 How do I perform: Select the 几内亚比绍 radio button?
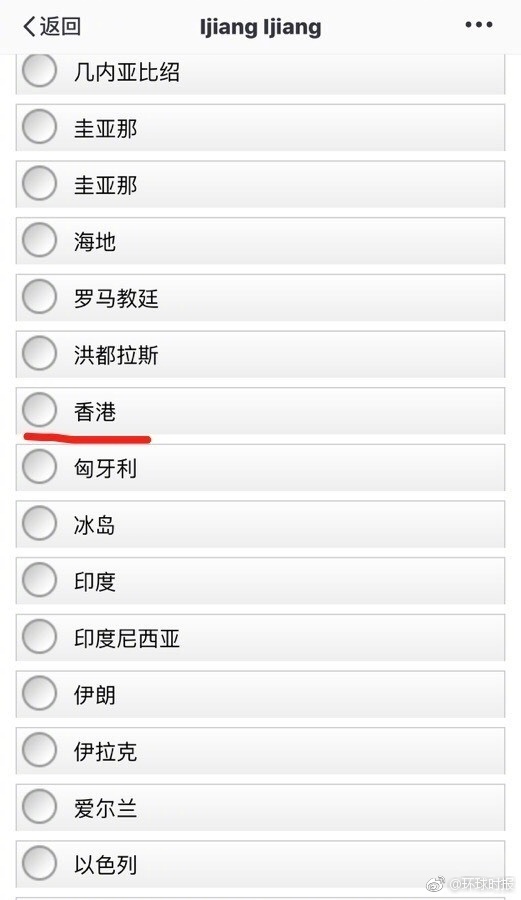click(39, 70)
